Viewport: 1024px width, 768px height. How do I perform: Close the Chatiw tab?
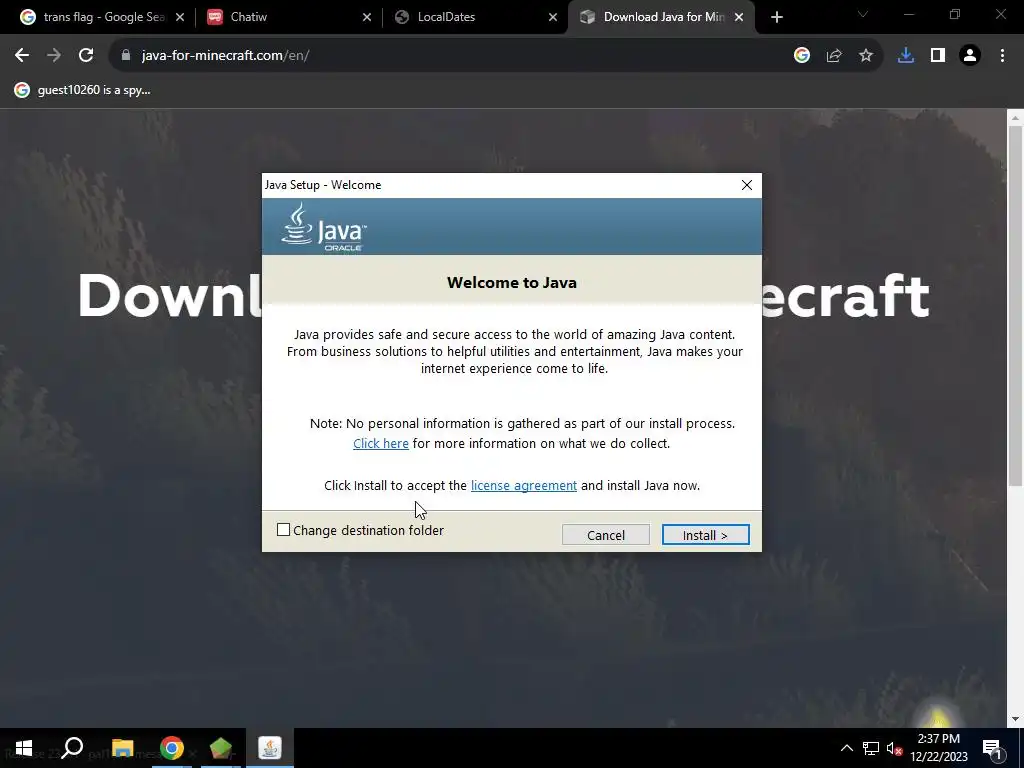pos(367,17)
